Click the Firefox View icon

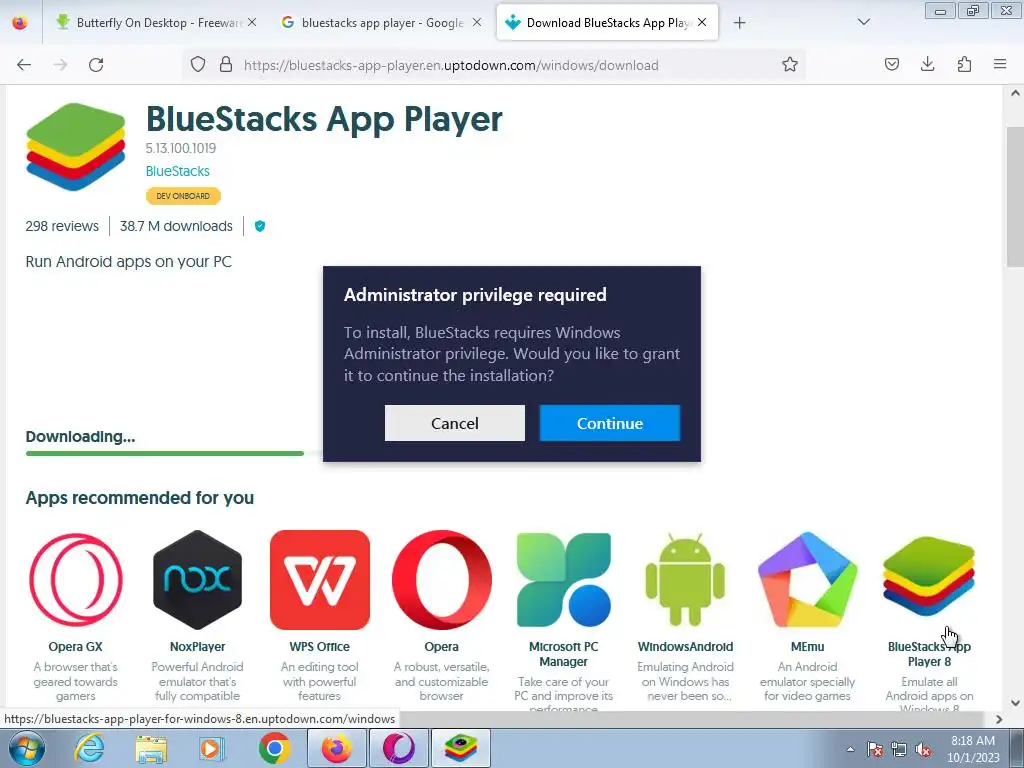point(20,23)
